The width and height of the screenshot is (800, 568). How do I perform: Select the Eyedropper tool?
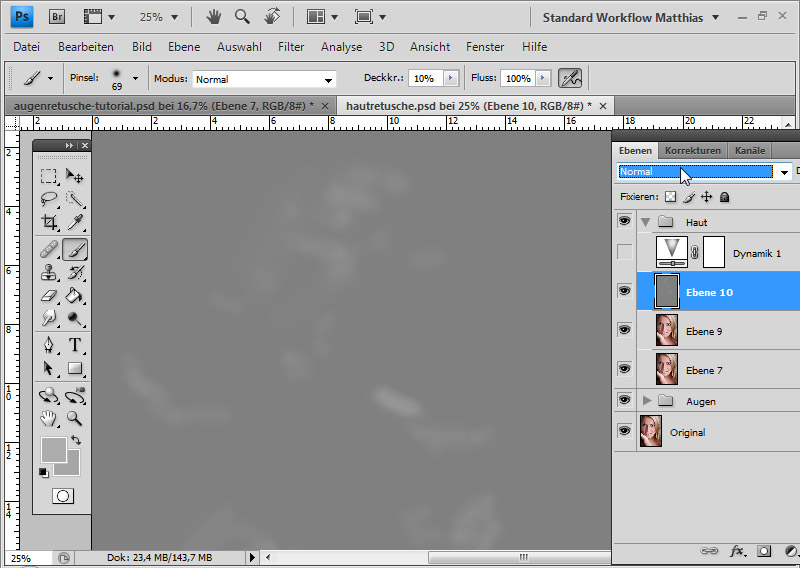pos(74,222)
